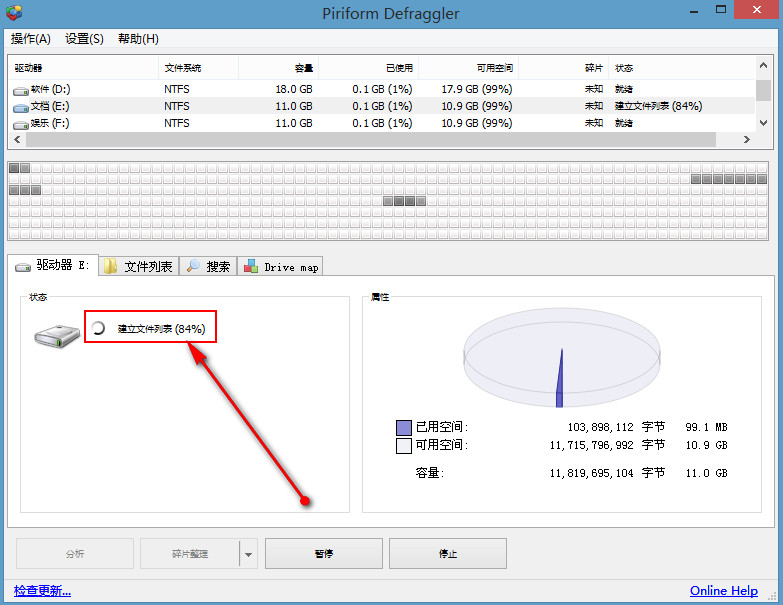Viewport: 783px width, 605px height.
Task: Click the large hard drive icon in 状态 panel
Action: pyautogui.click(x=57, y=335)
